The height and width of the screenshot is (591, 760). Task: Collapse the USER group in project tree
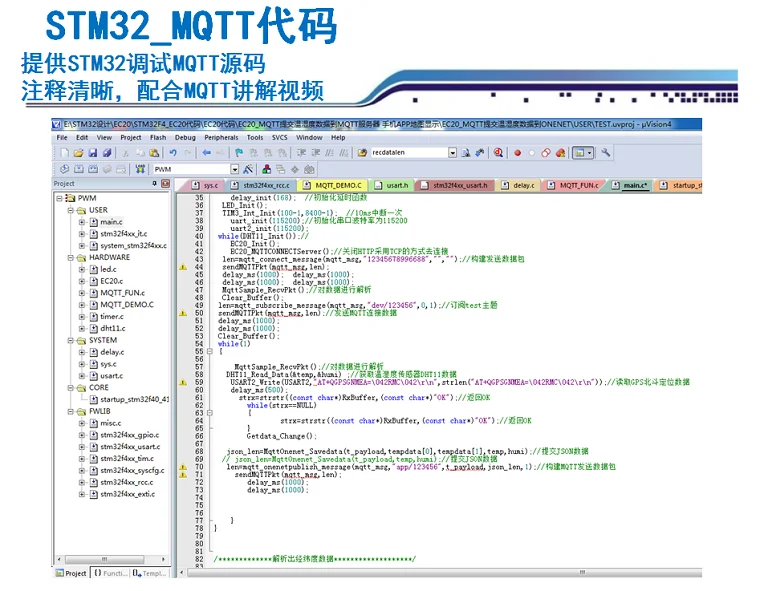71,210
